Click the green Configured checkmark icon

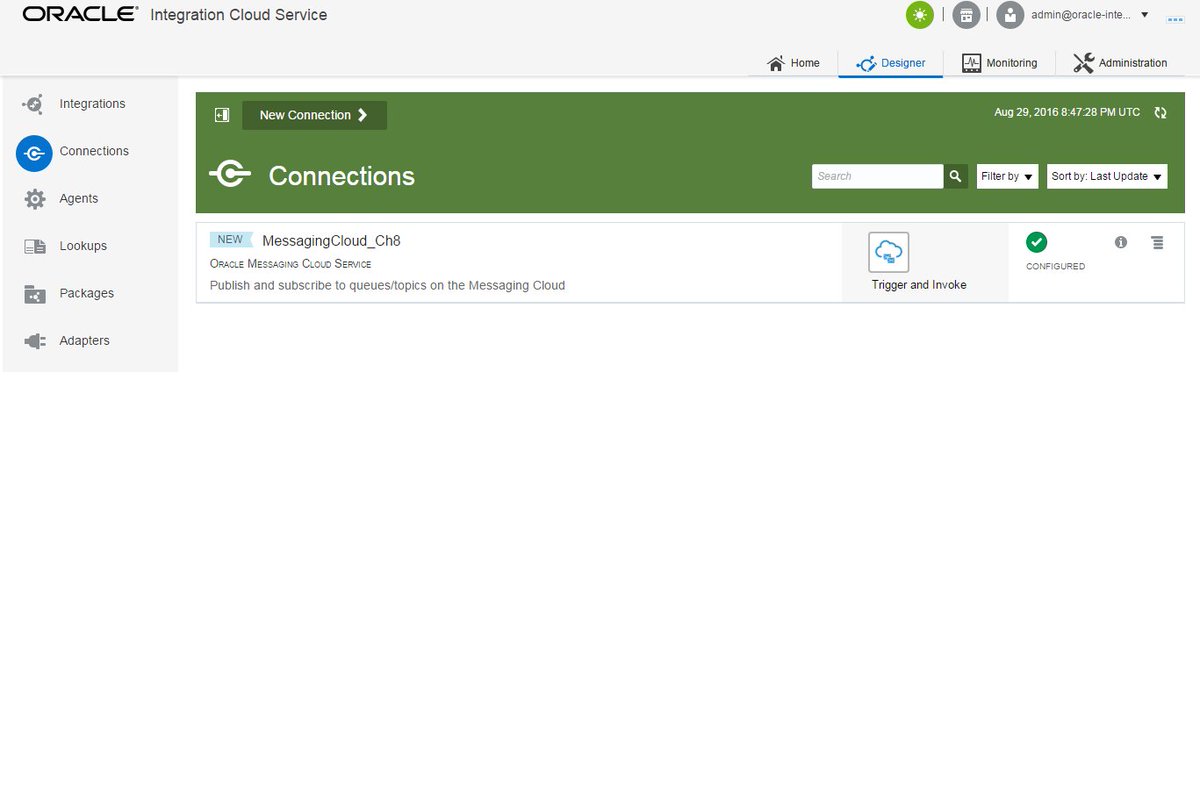click(1036, 242)
